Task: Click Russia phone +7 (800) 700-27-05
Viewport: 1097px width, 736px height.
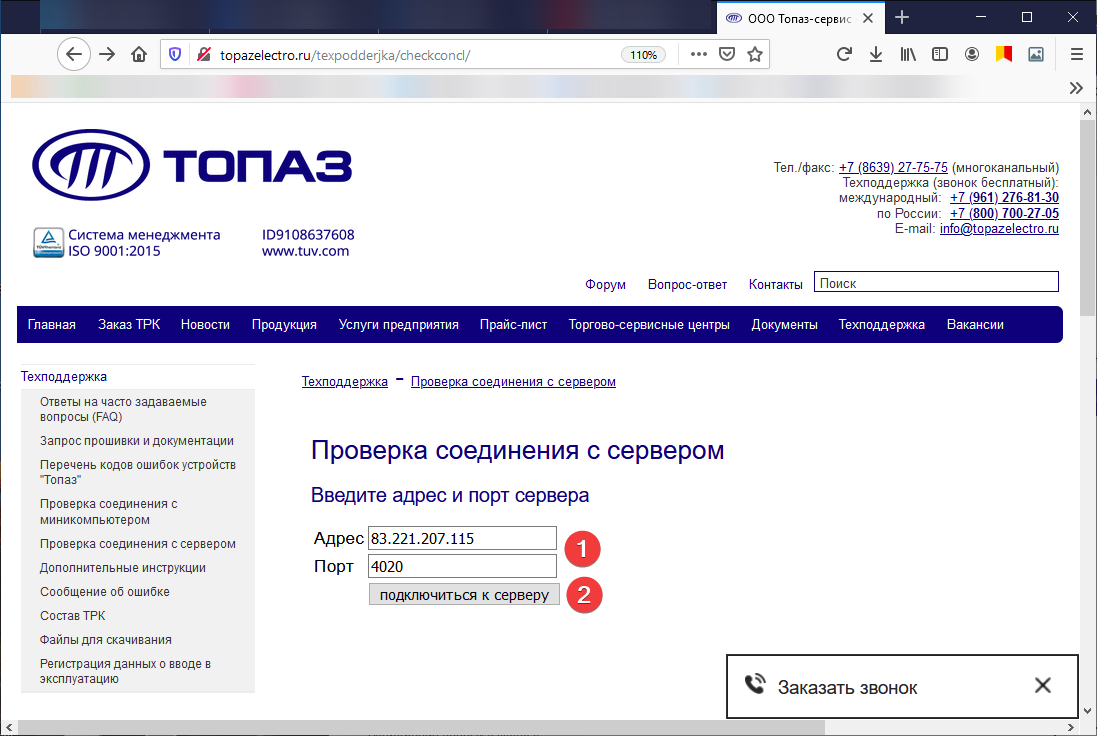Action: click(1004, 213)
